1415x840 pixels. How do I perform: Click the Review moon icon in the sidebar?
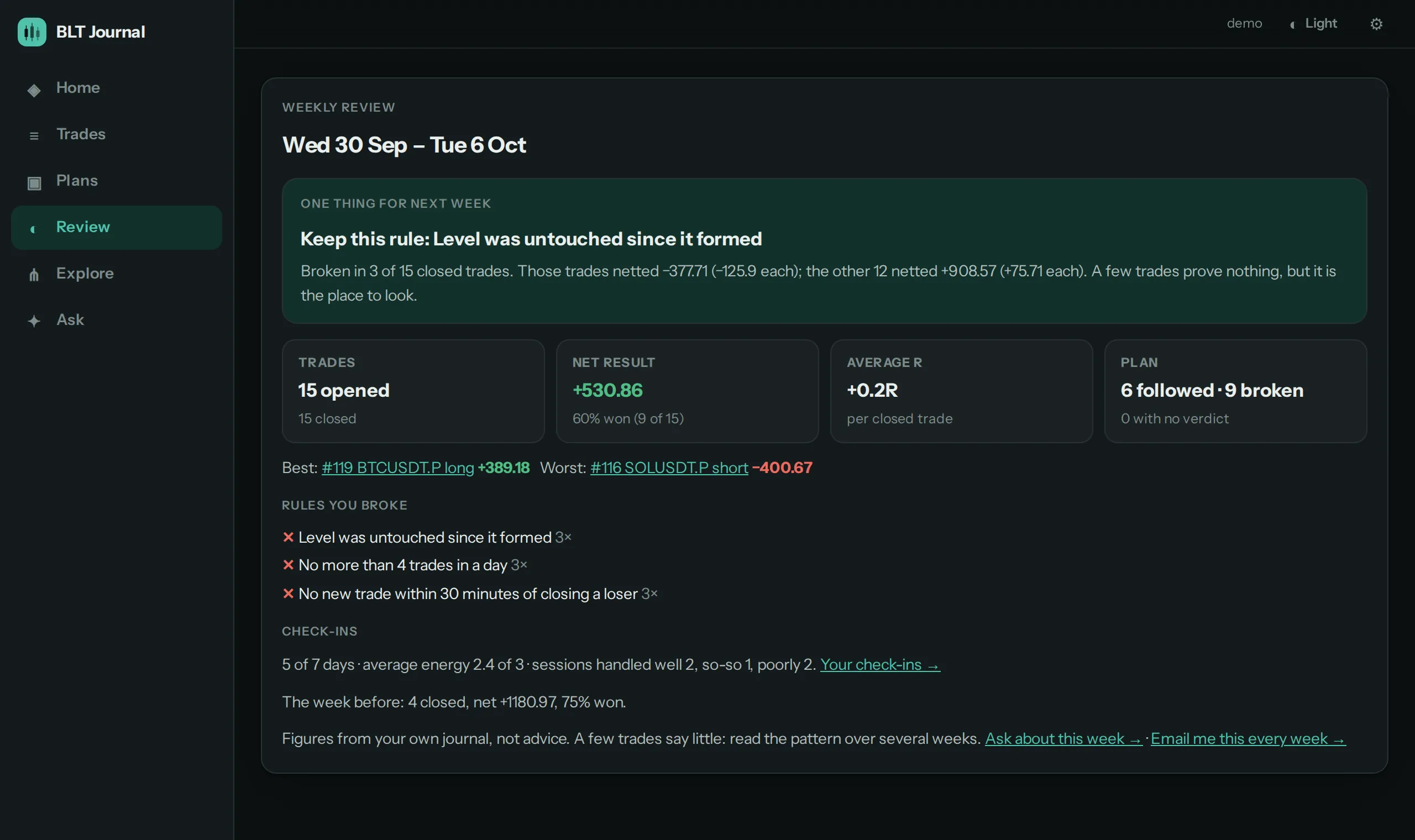pos(33,229)
